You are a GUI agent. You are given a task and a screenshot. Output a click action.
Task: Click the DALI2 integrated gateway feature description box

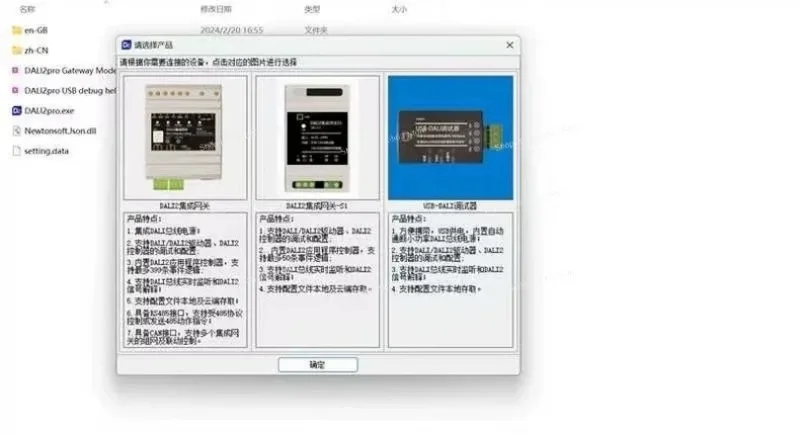point(185,280)
